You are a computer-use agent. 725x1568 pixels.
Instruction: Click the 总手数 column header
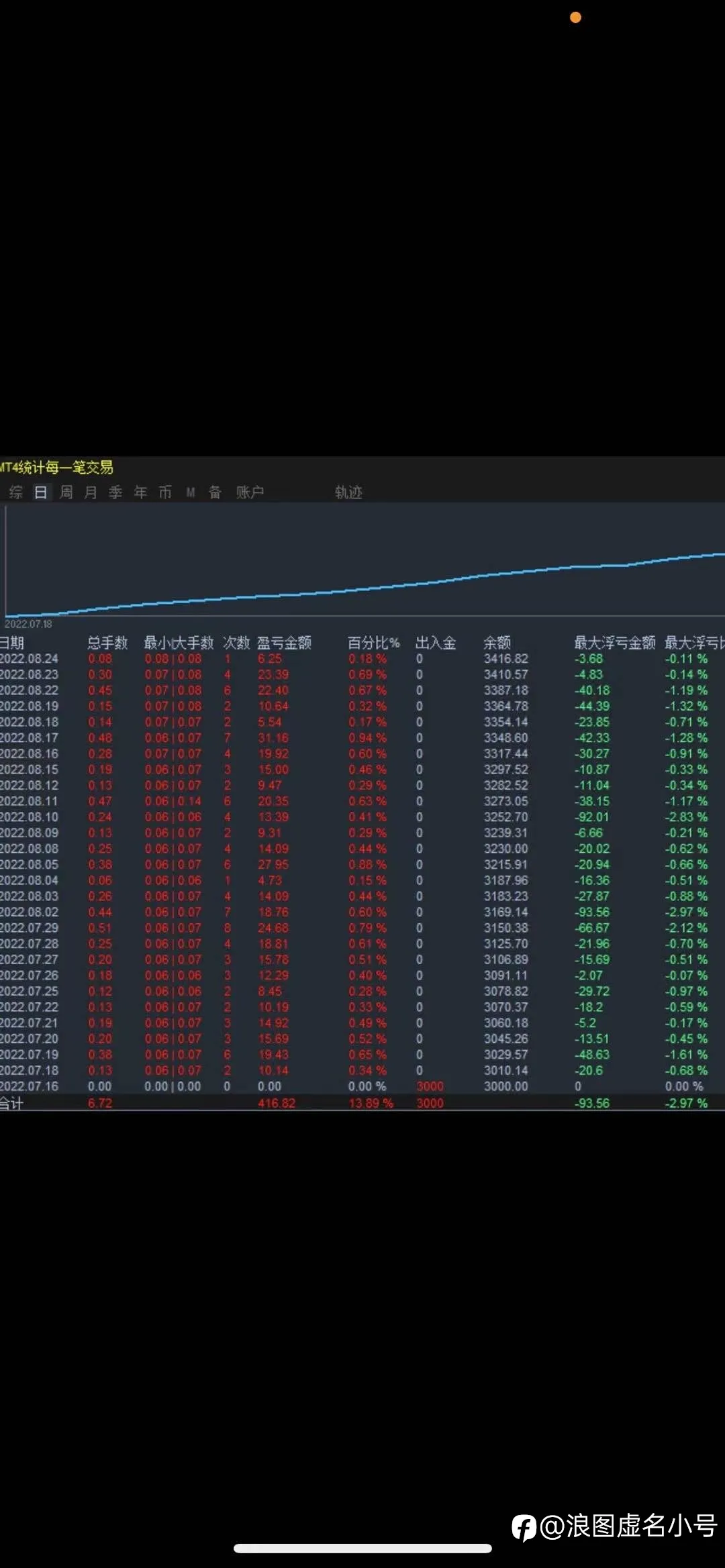[107, 643]
